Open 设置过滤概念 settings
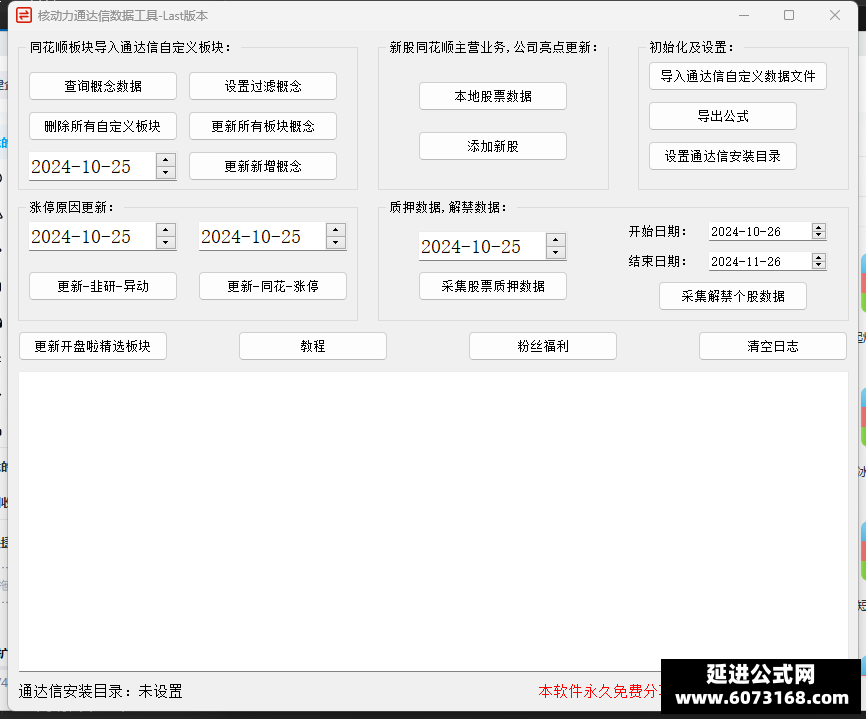 pos(263,86)
